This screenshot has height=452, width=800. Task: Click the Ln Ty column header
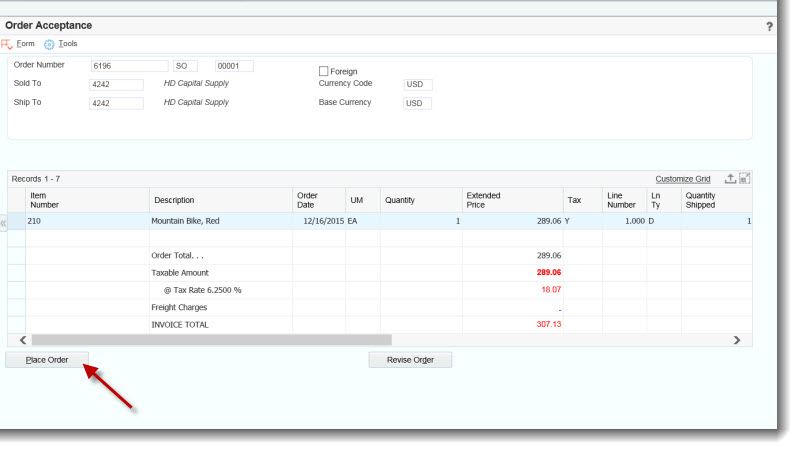pyautogui.click(x=664, y=200)
